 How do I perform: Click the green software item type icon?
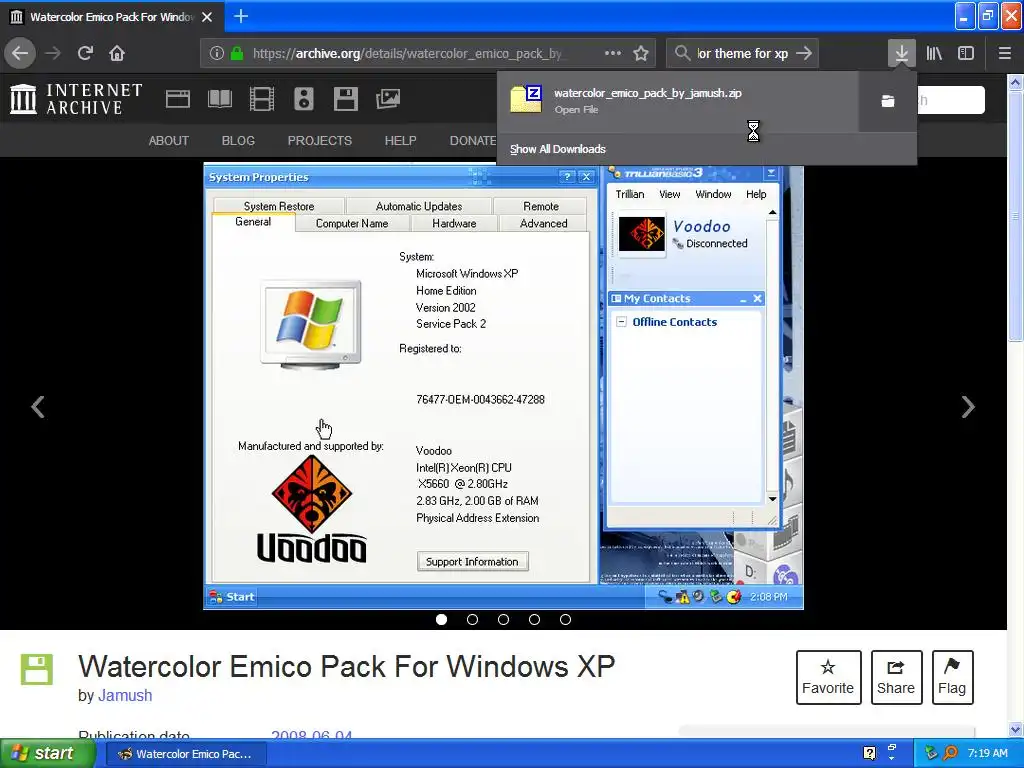pyautogui.click(x=36, y=669)
